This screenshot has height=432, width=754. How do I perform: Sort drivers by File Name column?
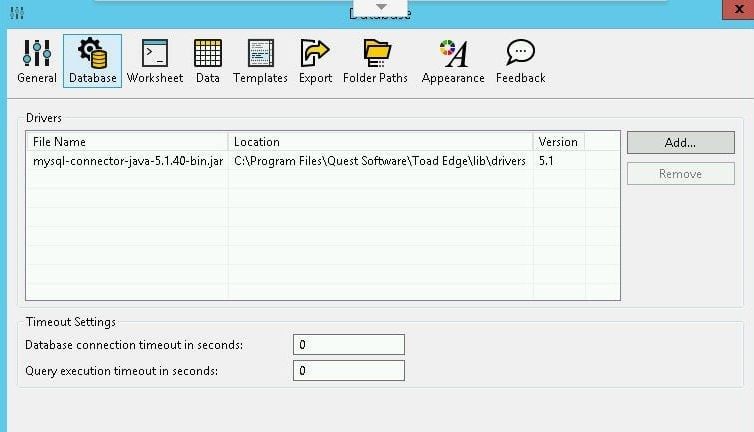(x=127, y=141)
